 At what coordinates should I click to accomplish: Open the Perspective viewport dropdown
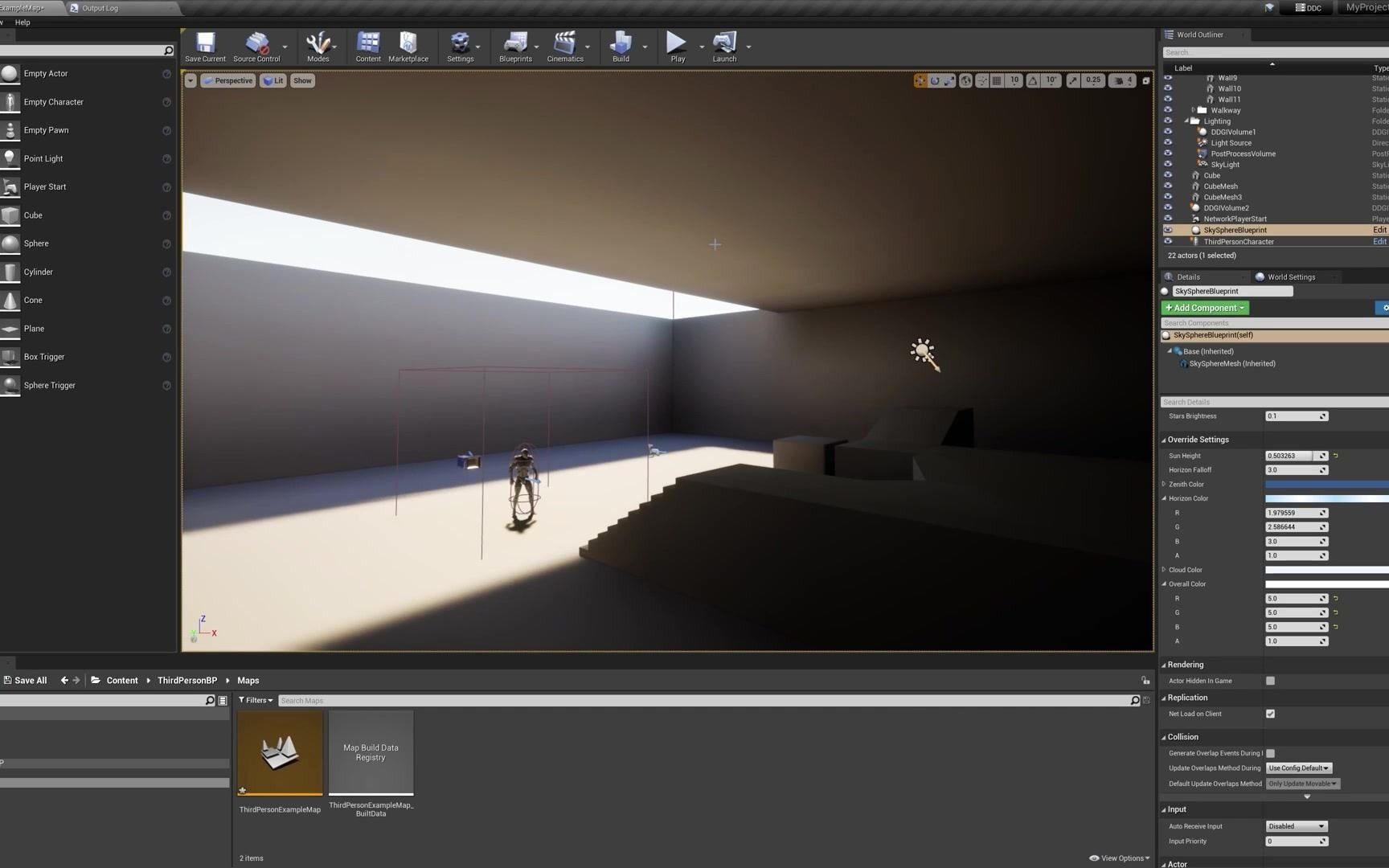[x=228, y=80]
